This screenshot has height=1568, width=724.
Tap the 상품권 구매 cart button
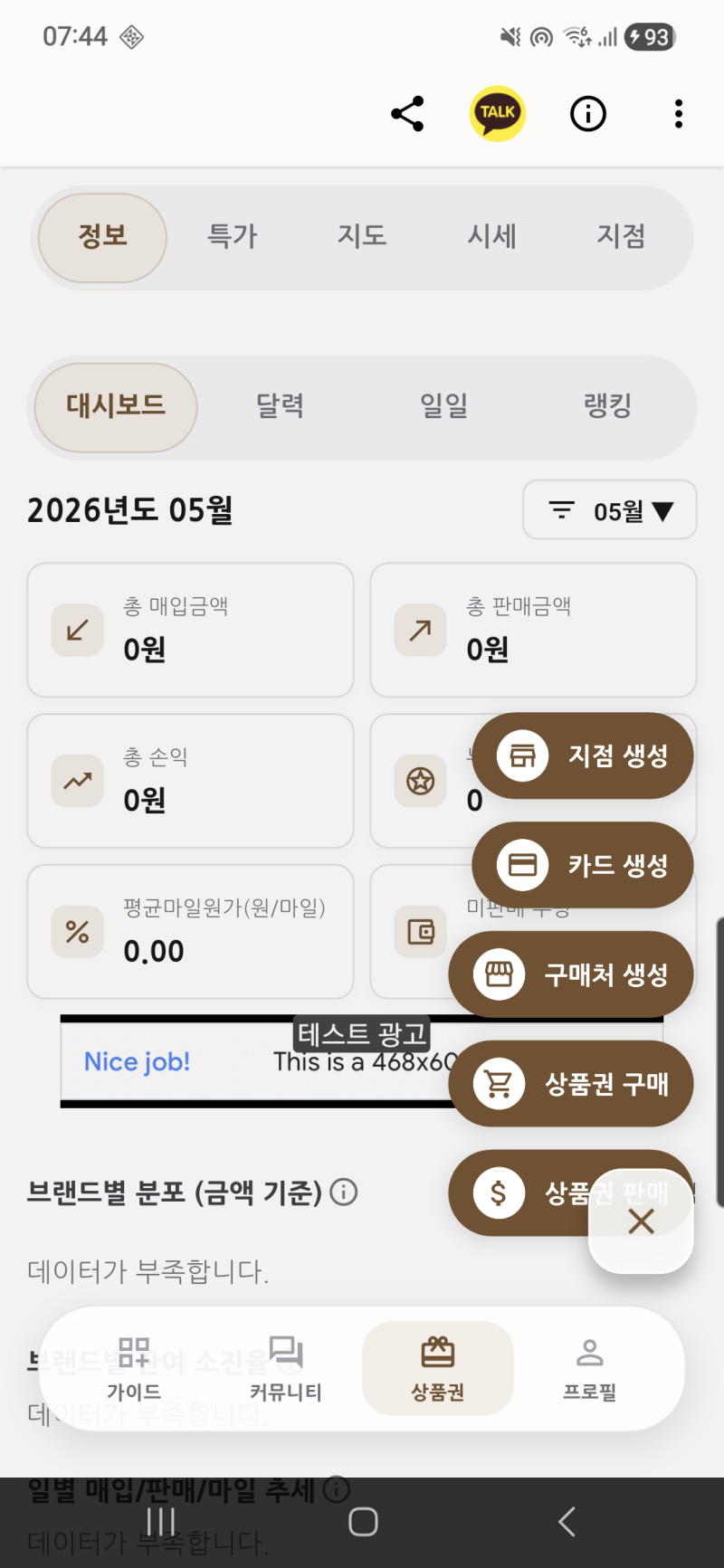coord(571,1084)
